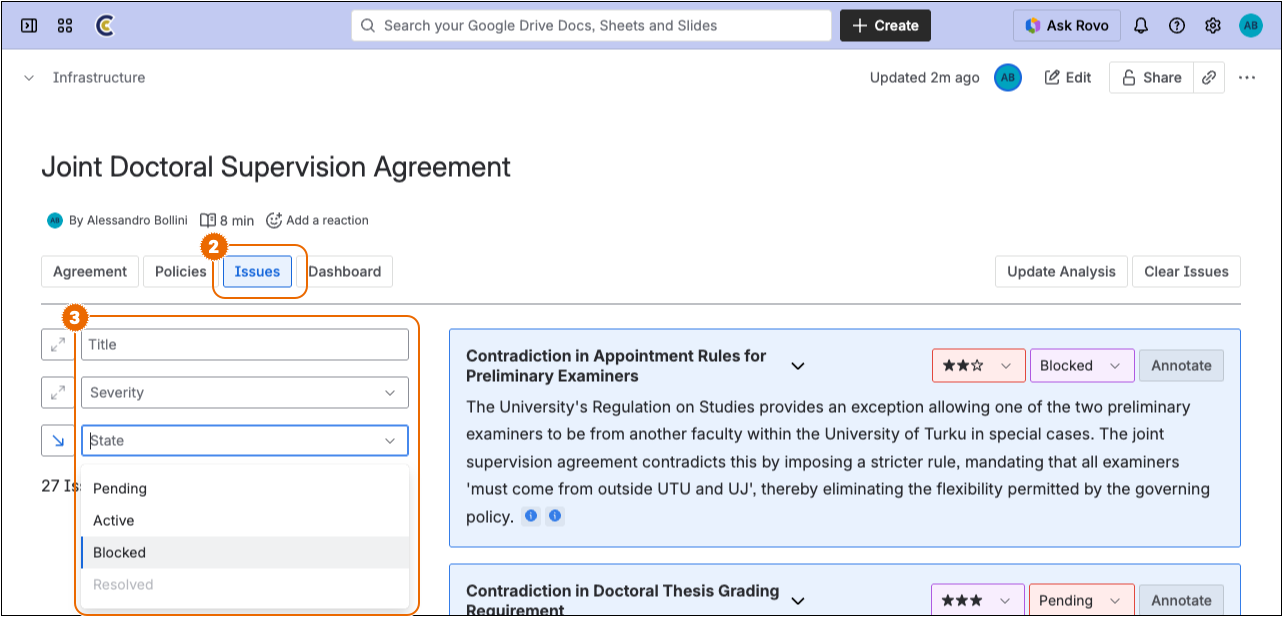Select Active in the State list
Viewport: 1282px width, 617px height.
pos(114,521)
